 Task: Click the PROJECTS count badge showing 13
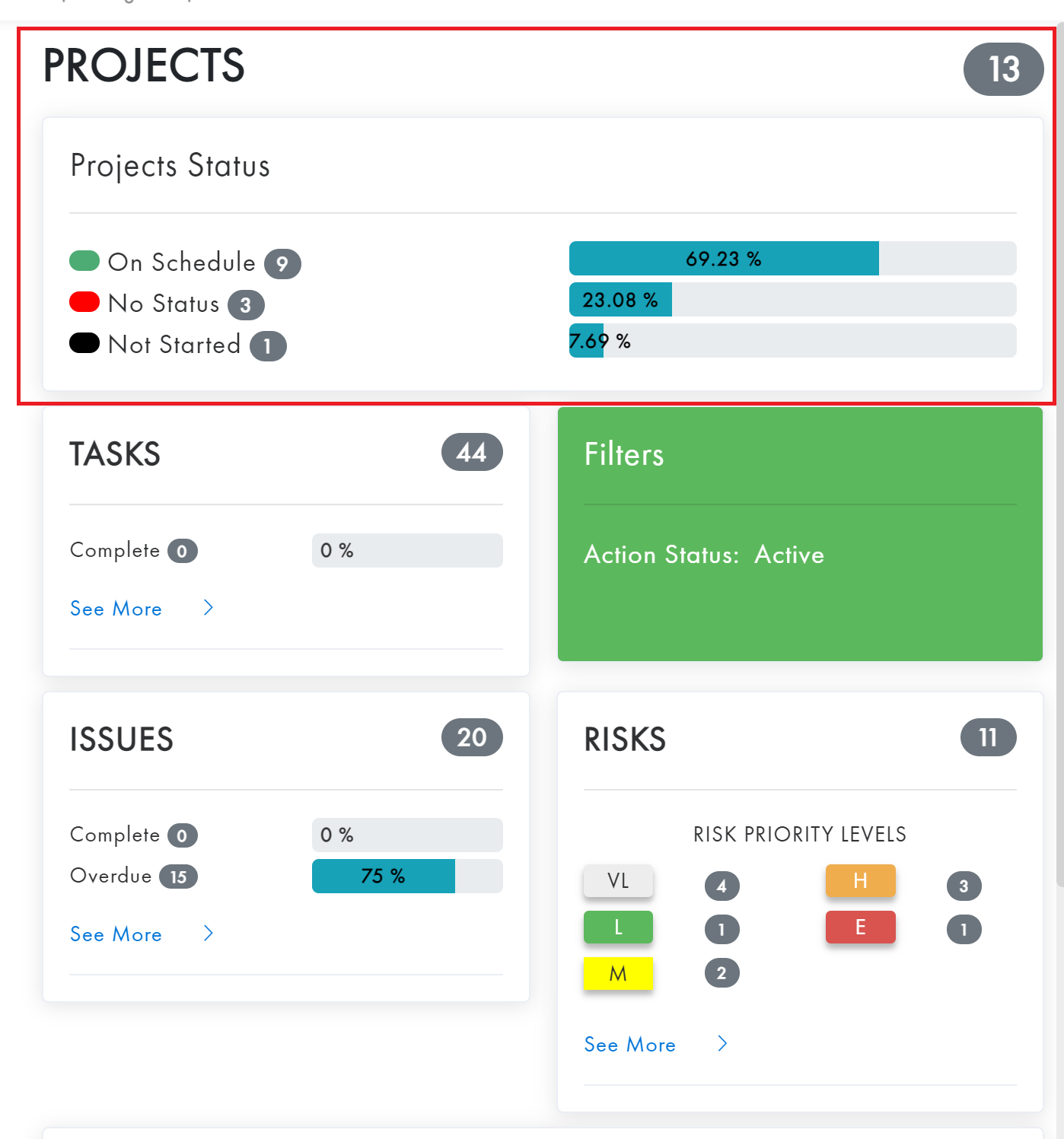coord(1003,69)
